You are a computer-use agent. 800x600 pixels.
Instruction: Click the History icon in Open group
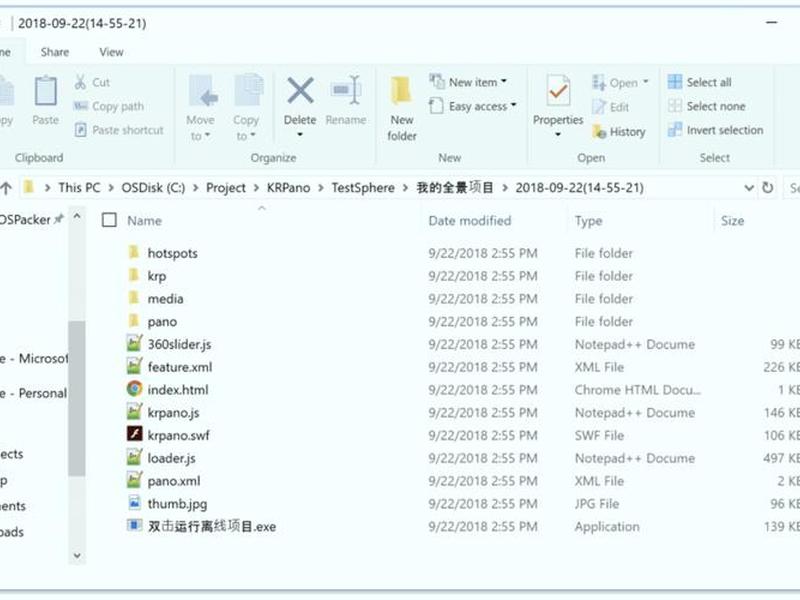point(599,131)
